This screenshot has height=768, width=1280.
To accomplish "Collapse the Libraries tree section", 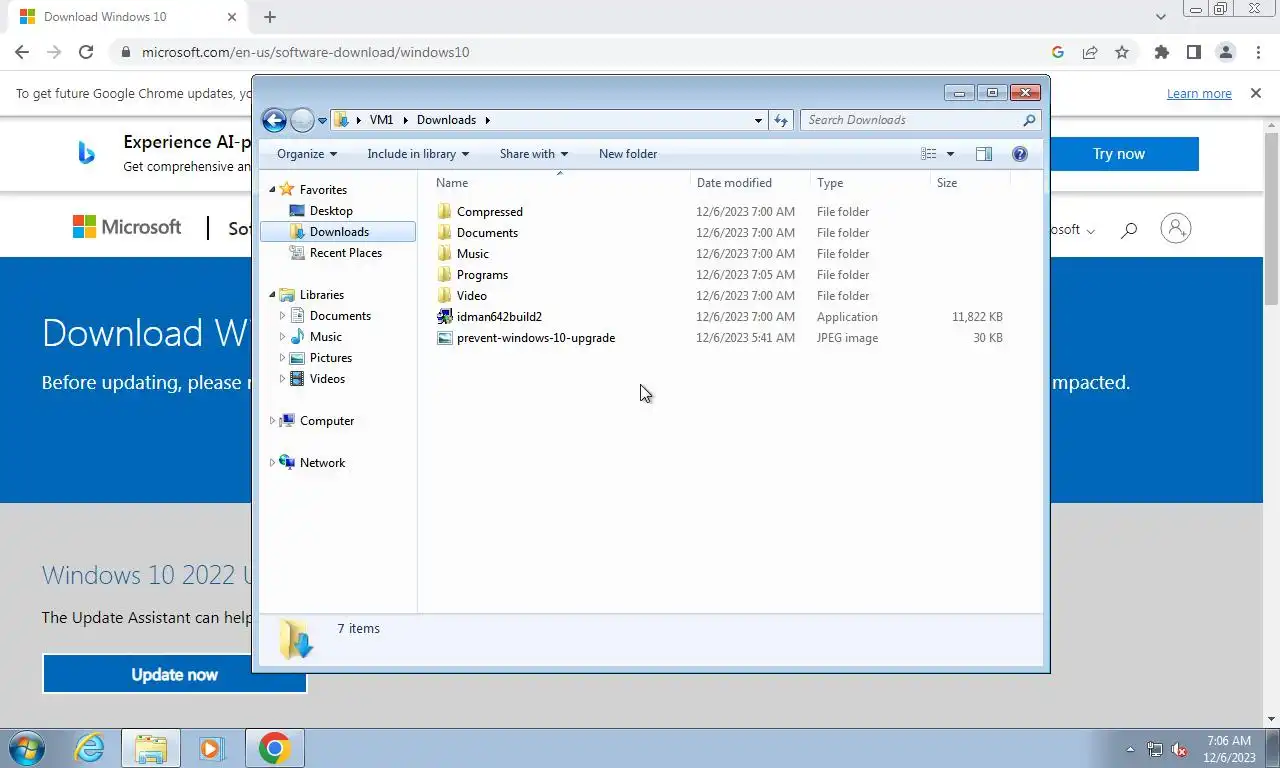I will [272, 295].
